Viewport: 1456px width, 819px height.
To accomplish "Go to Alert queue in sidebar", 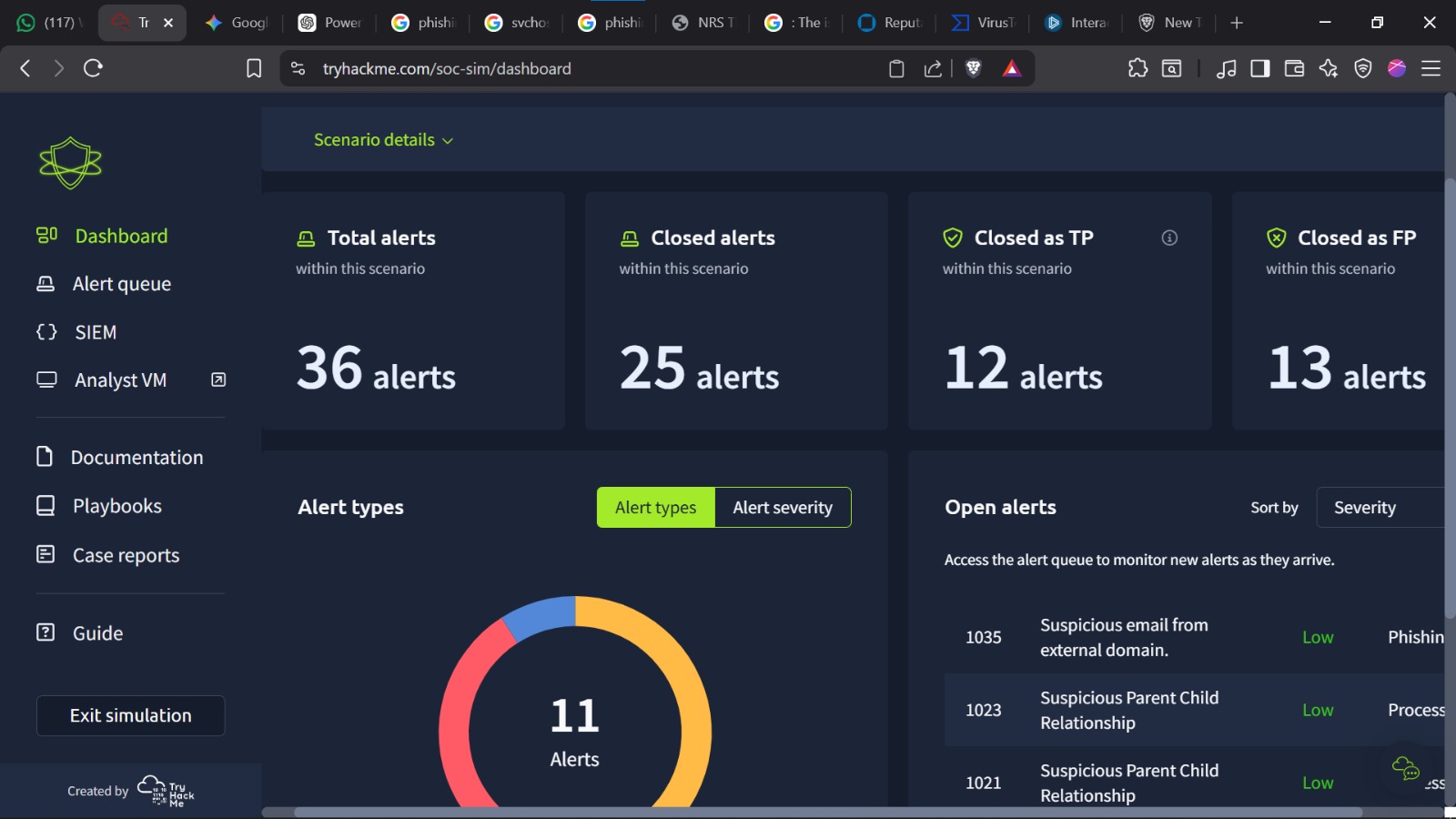I will pos(121,284).
